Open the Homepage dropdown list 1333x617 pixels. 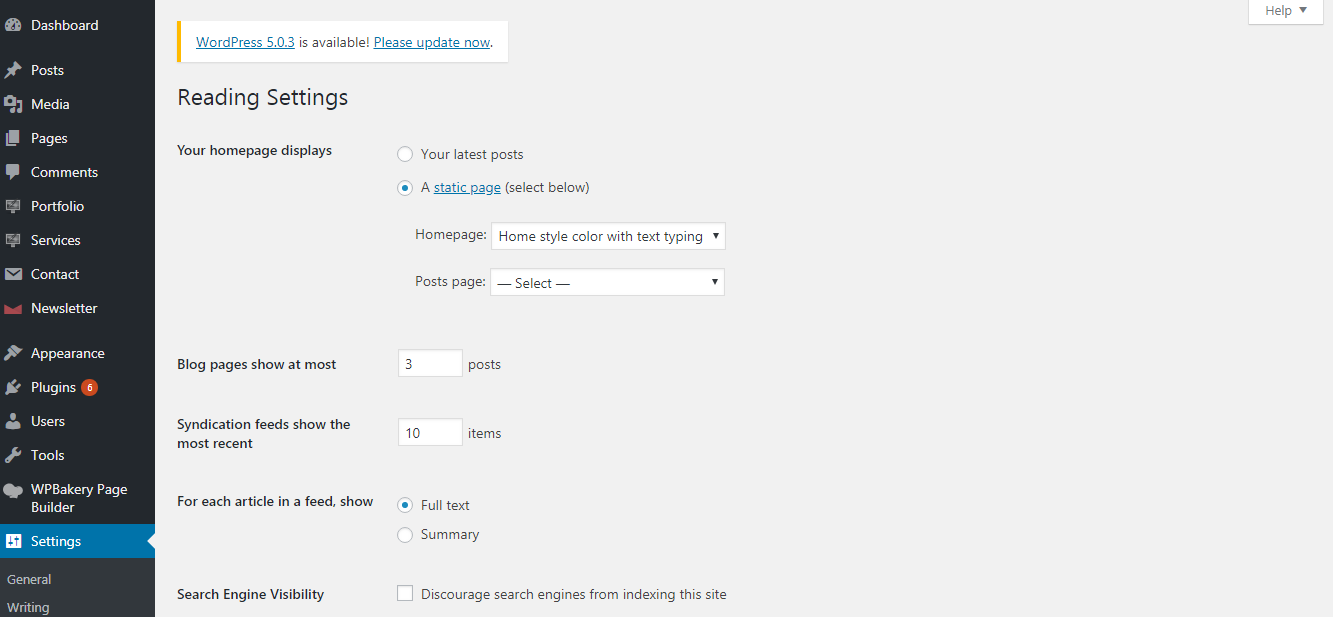click(608, 236)
